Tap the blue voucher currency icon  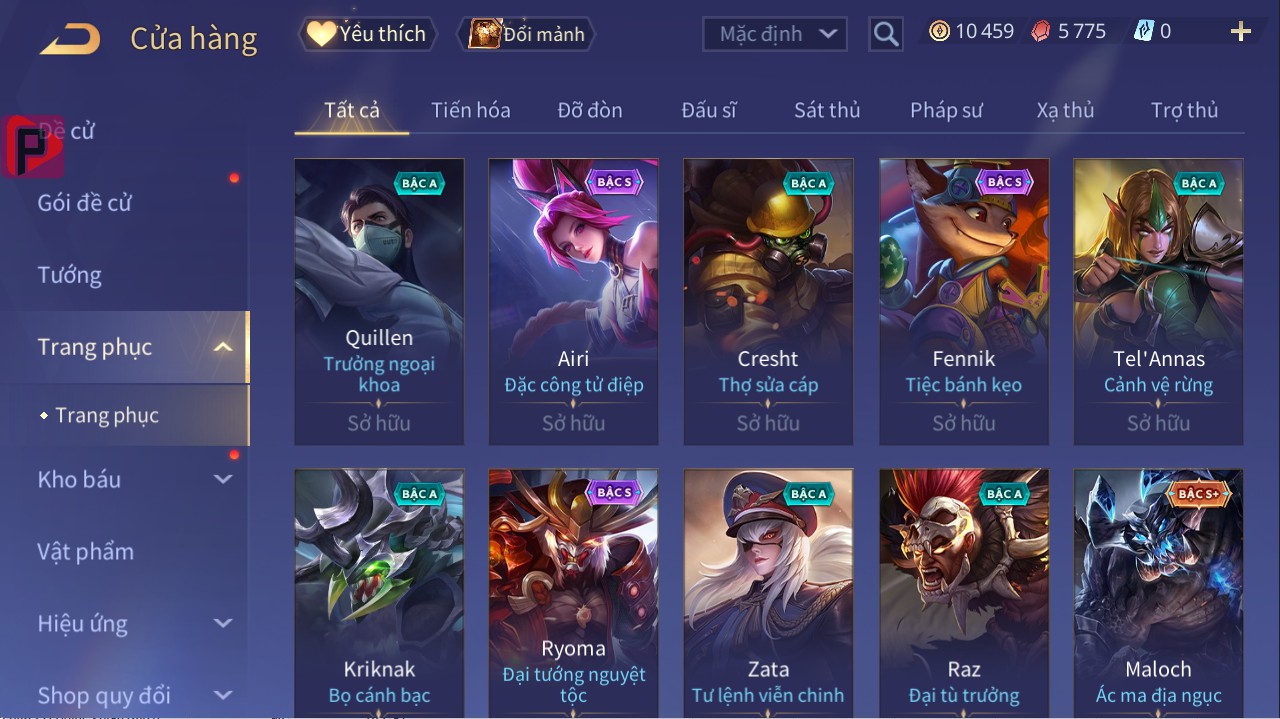click(1143, 31)
